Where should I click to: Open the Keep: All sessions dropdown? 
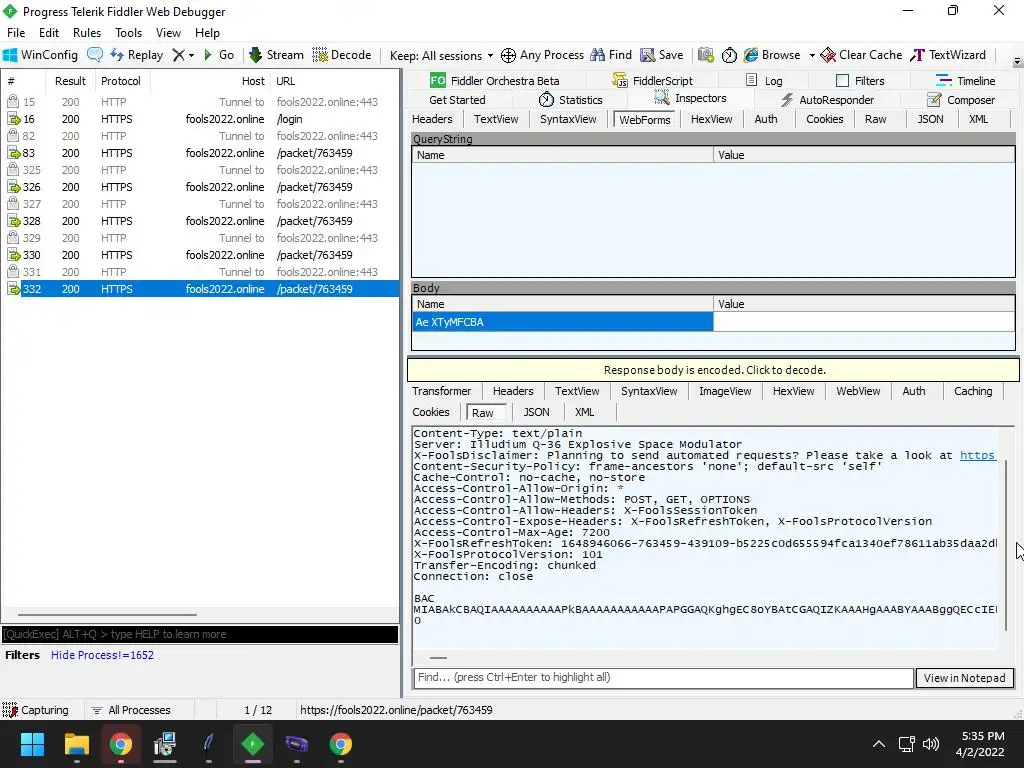[x=441, y=56]
